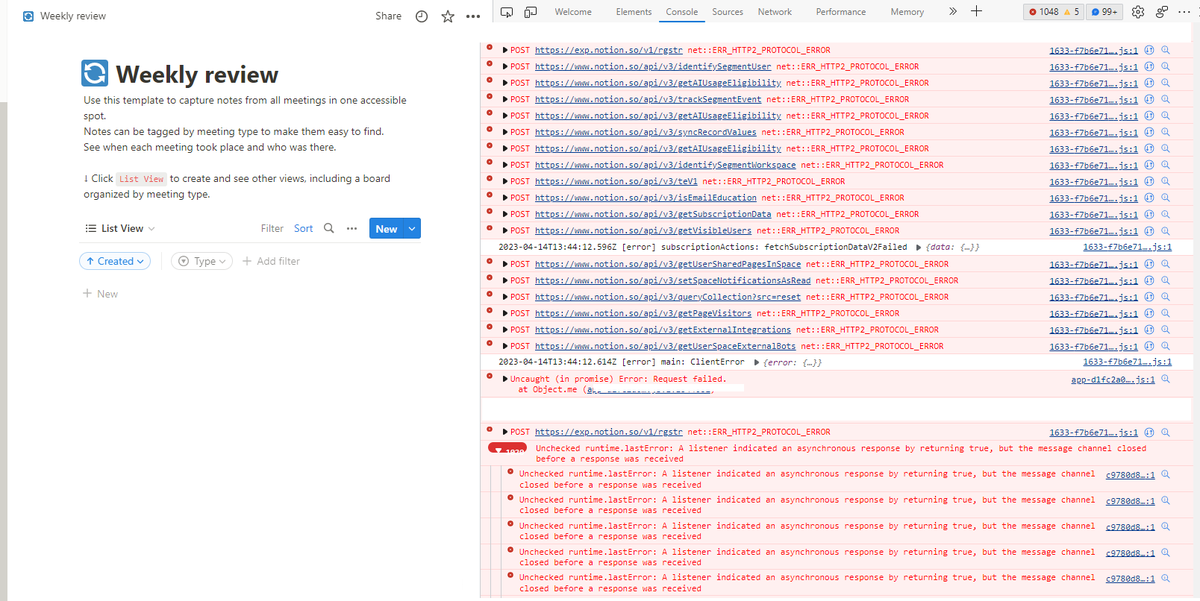
Task: Expand the Uncaught (in promise) error
Action: 505,380
